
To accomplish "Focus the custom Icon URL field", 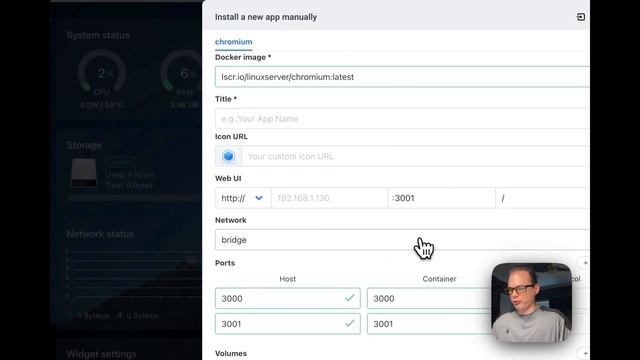I will (x=416, y=156).
